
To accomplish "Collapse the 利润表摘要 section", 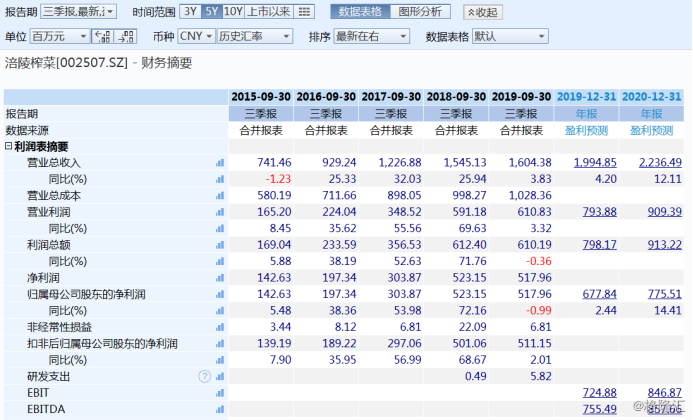I will click(x=9, y=146).
